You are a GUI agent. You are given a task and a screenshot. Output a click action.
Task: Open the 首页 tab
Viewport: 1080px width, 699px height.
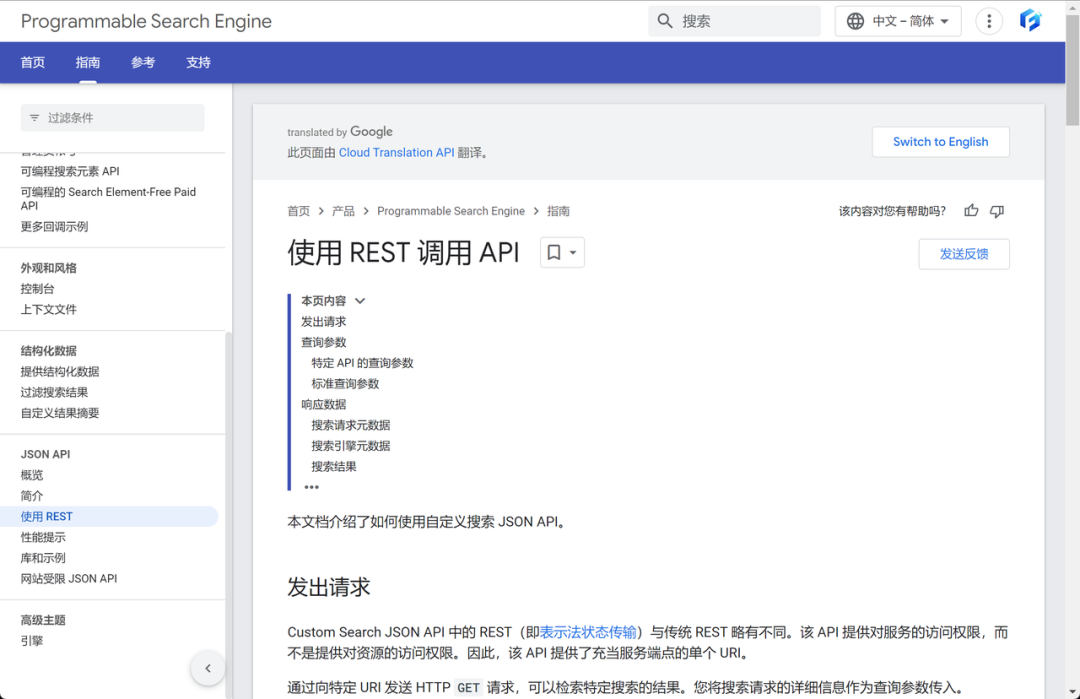(x=32, y=63)
